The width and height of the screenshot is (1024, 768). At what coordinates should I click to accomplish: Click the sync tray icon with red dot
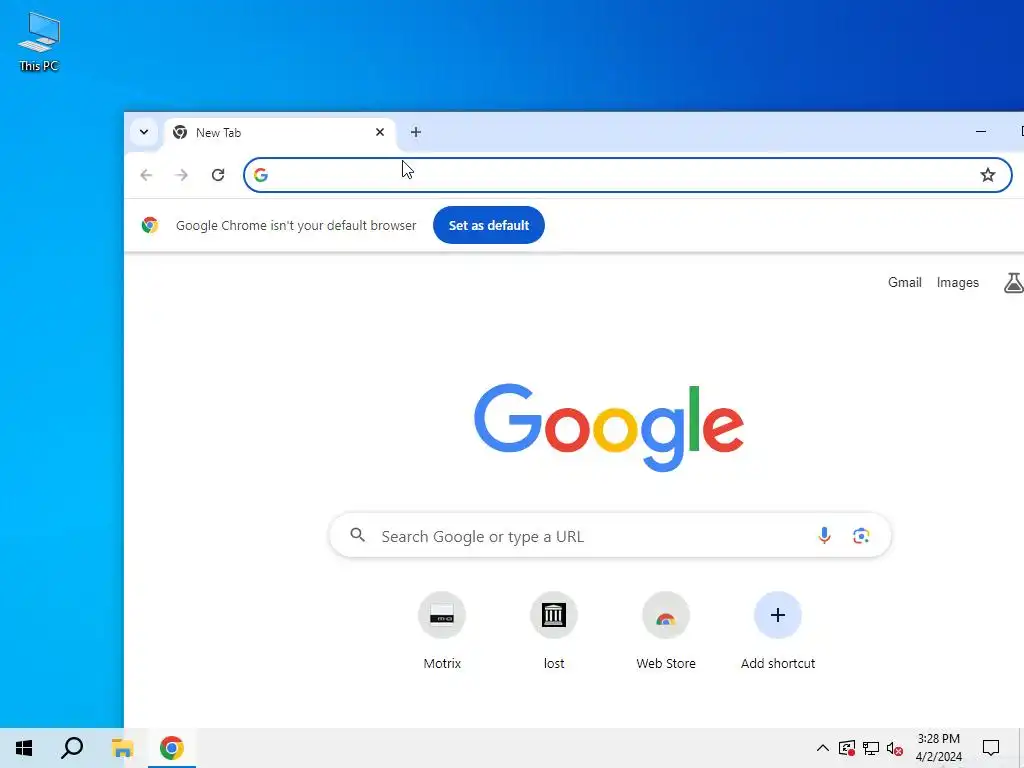tap(847, 748)
